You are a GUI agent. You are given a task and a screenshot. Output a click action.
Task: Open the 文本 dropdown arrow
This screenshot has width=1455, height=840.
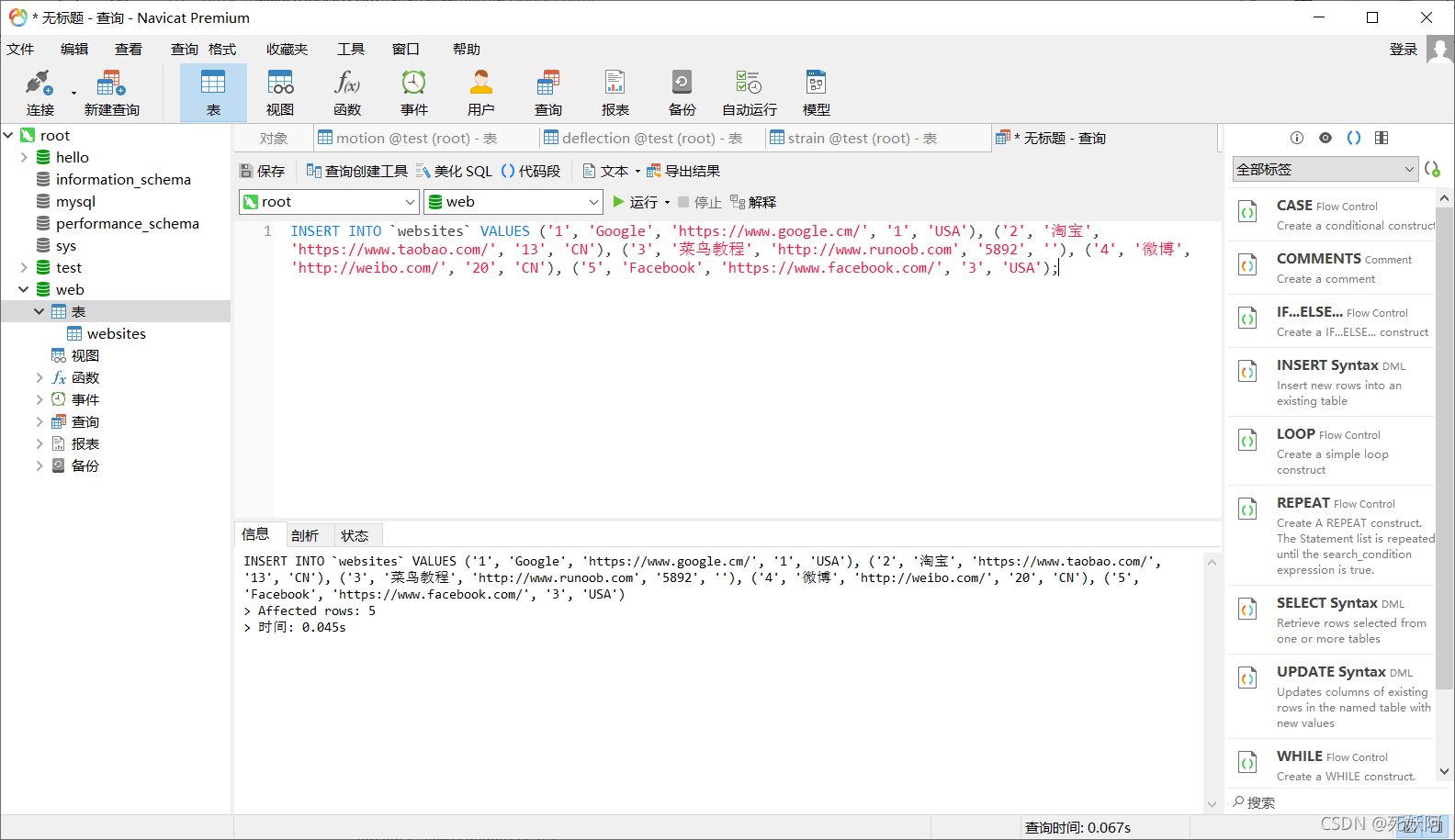637,172
